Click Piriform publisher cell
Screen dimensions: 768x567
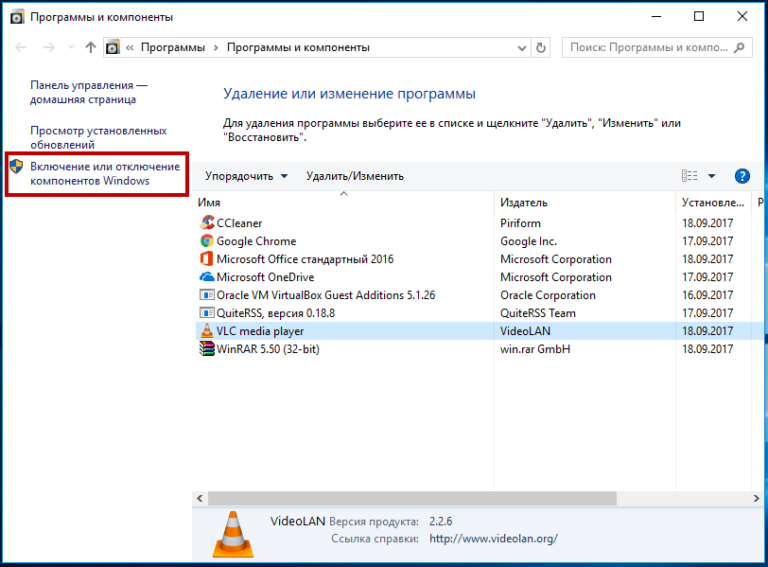pos(520,223)
